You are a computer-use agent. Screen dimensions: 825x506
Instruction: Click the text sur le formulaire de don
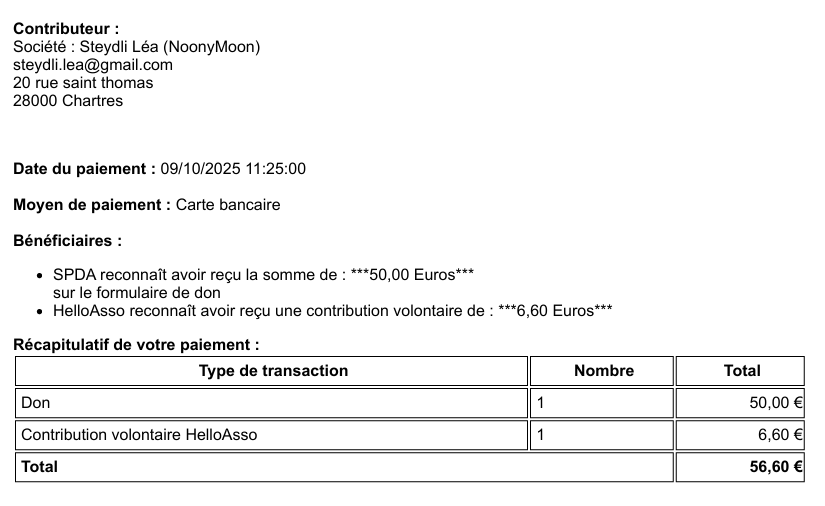137,293
